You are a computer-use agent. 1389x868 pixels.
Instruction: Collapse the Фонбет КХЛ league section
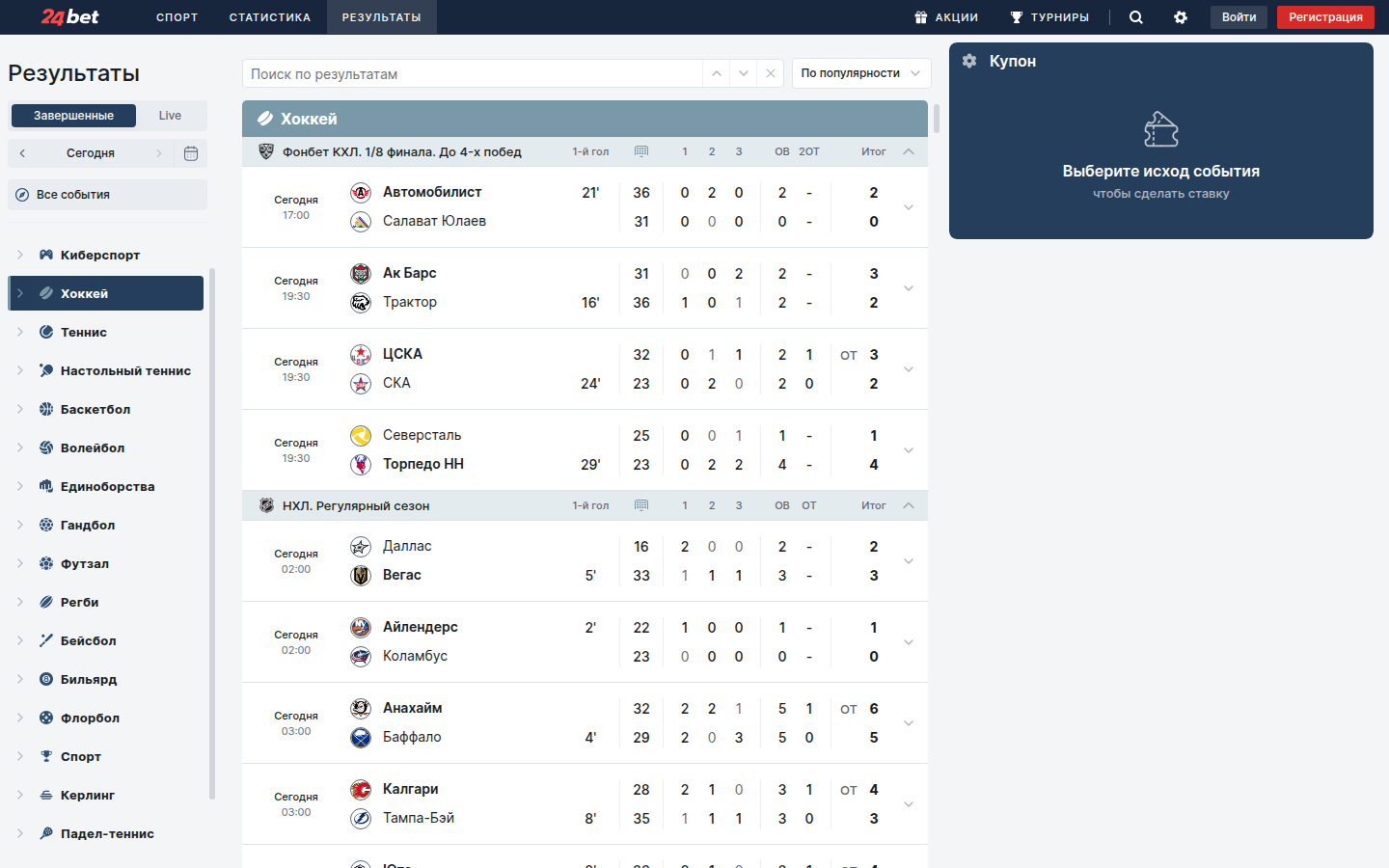tap(909, 151)
